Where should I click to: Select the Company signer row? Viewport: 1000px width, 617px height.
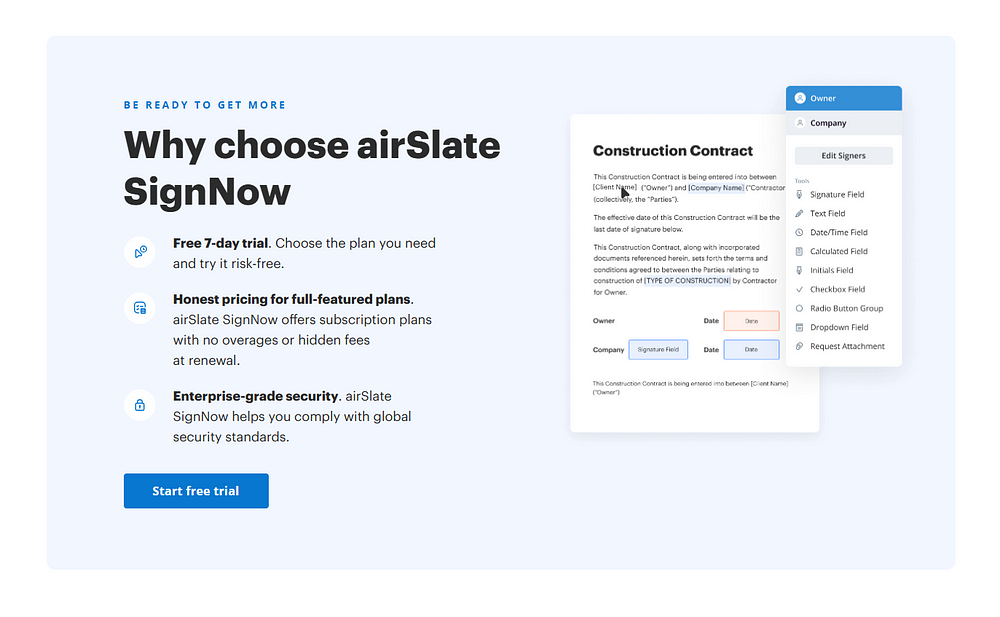click(843, 123)
